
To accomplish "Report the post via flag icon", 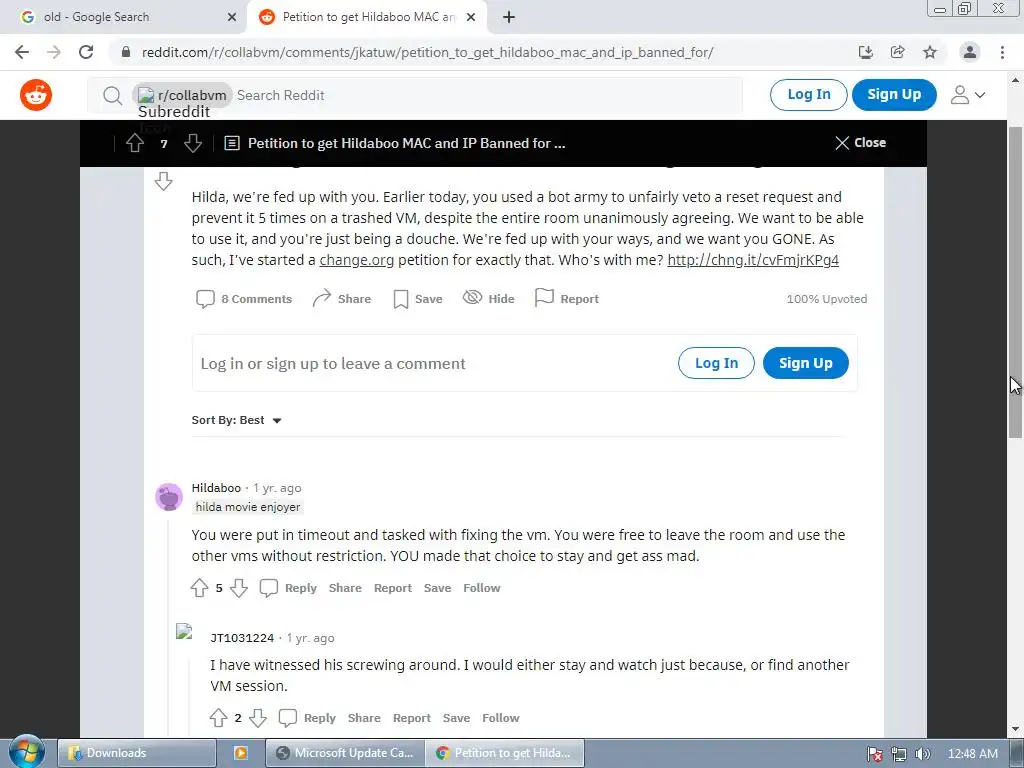I will point(543,298).
